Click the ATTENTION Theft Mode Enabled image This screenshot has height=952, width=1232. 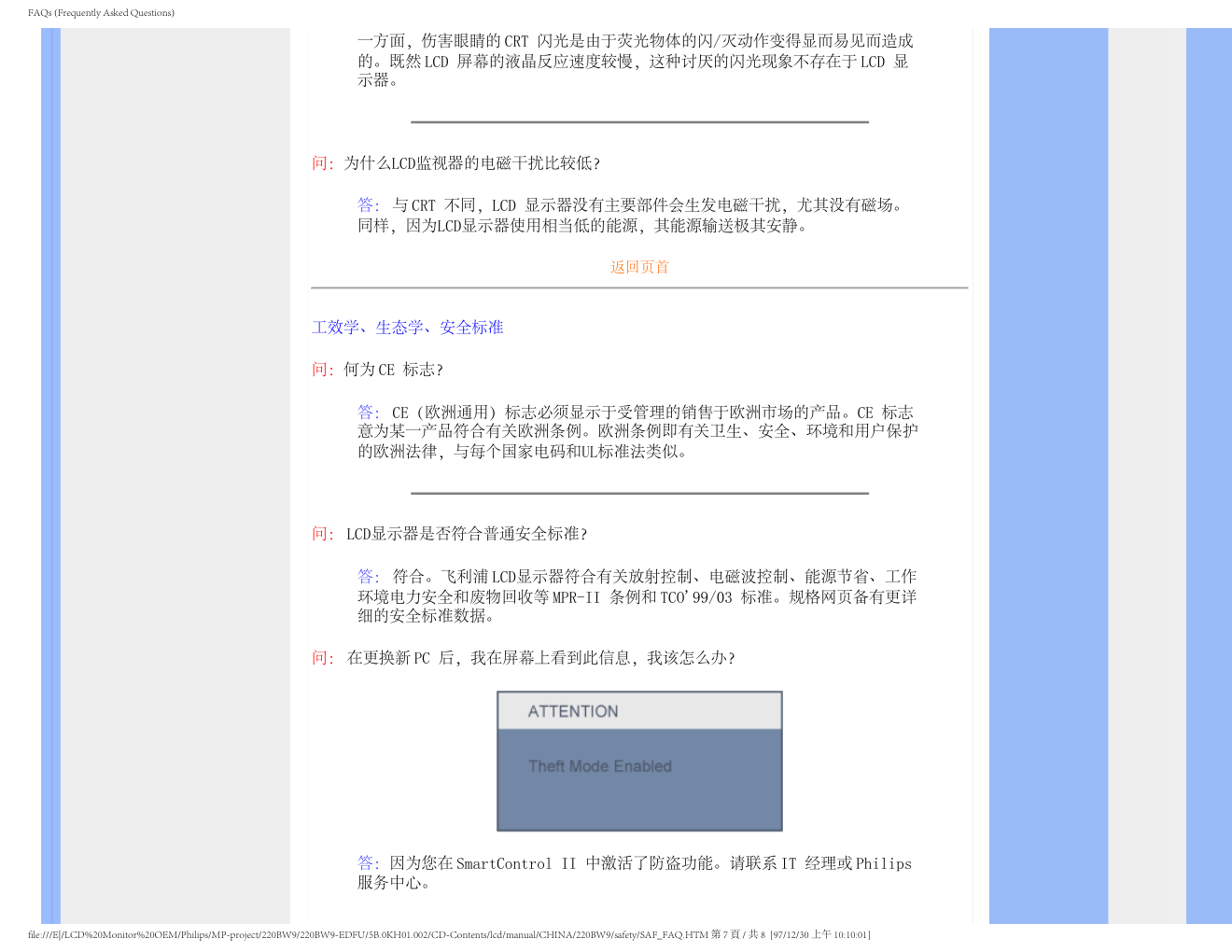639,762
